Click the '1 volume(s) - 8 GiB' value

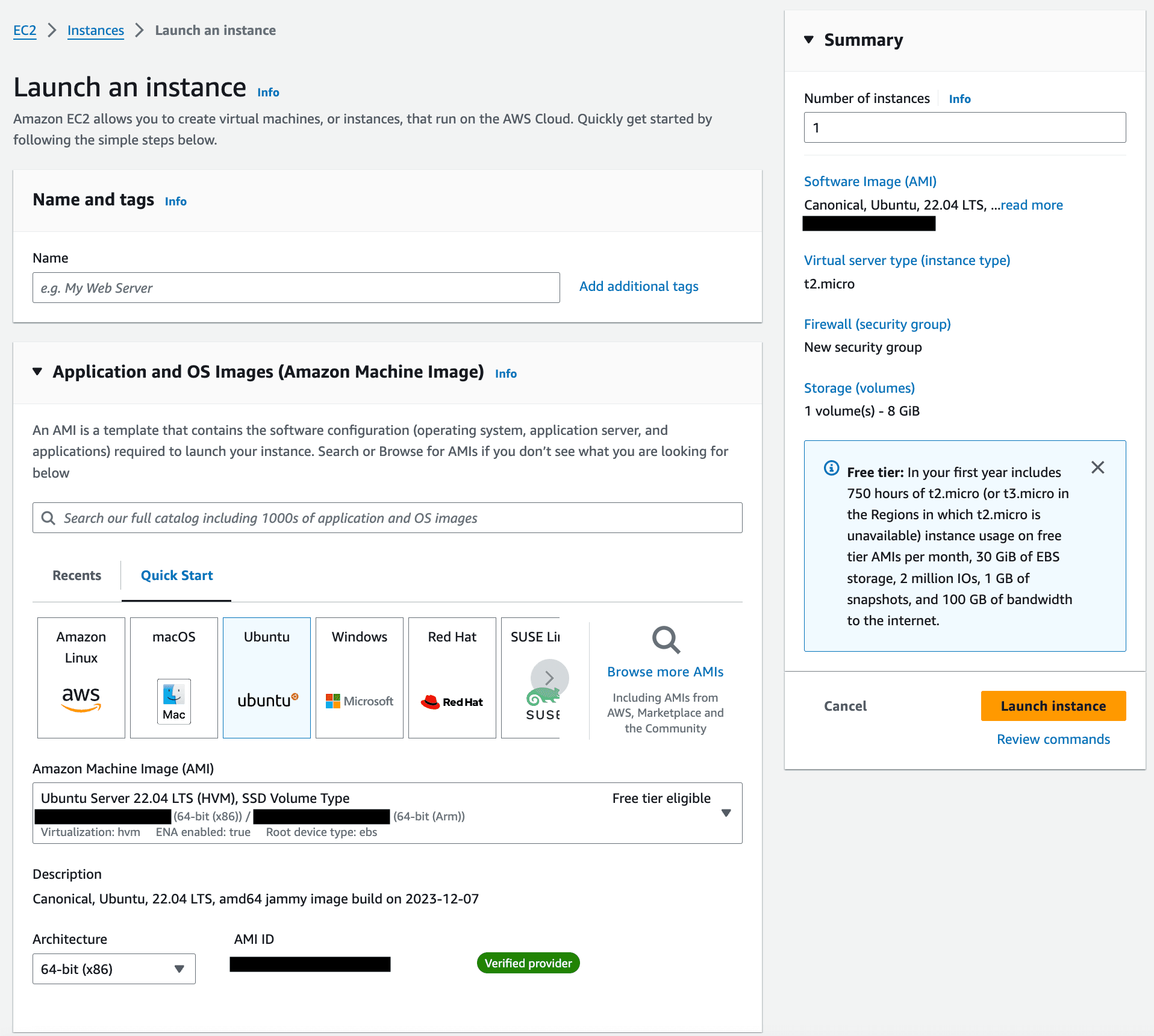(862, 411)
